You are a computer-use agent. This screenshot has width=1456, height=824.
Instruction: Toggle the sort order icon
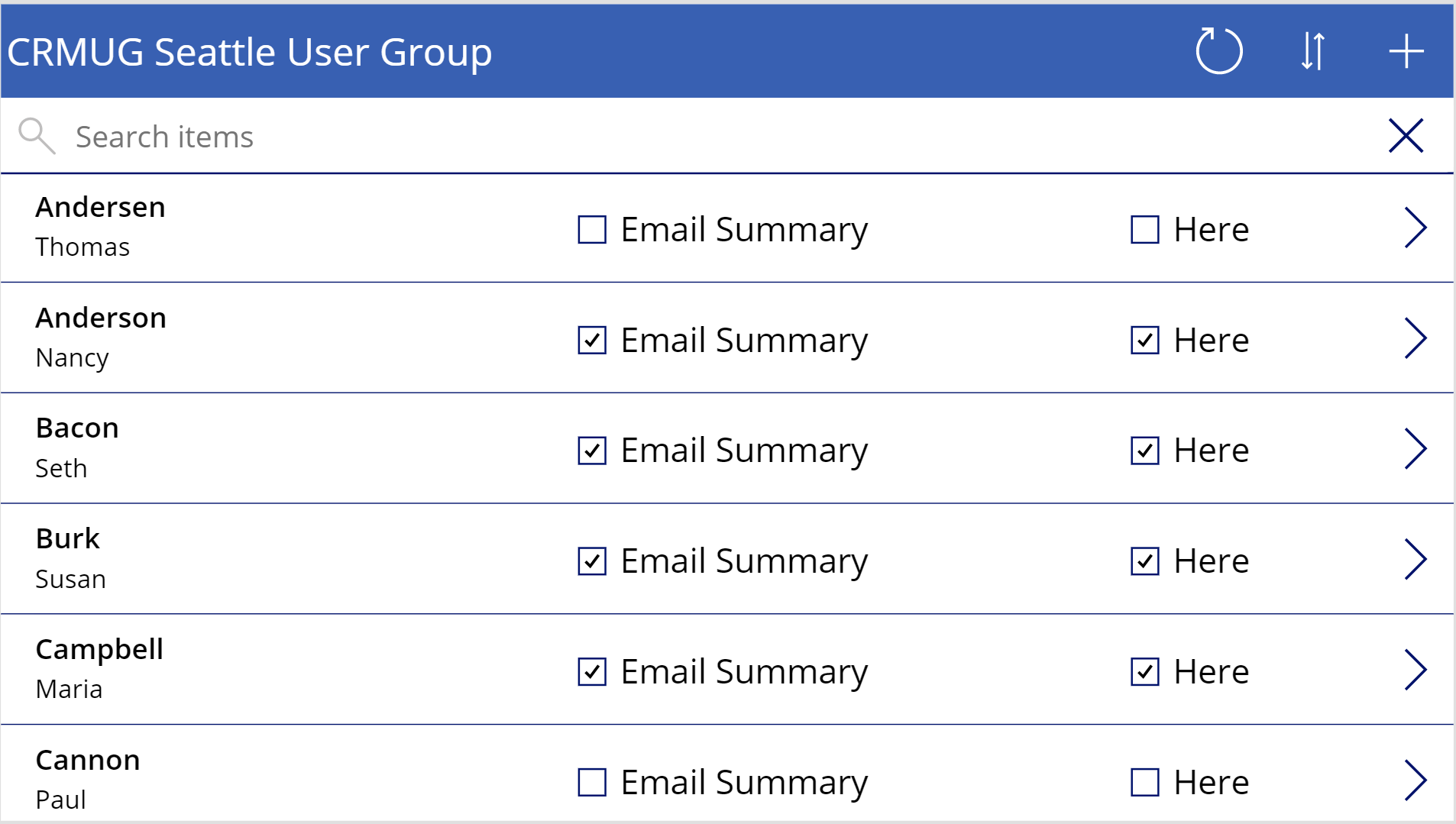coord(1313,51)
